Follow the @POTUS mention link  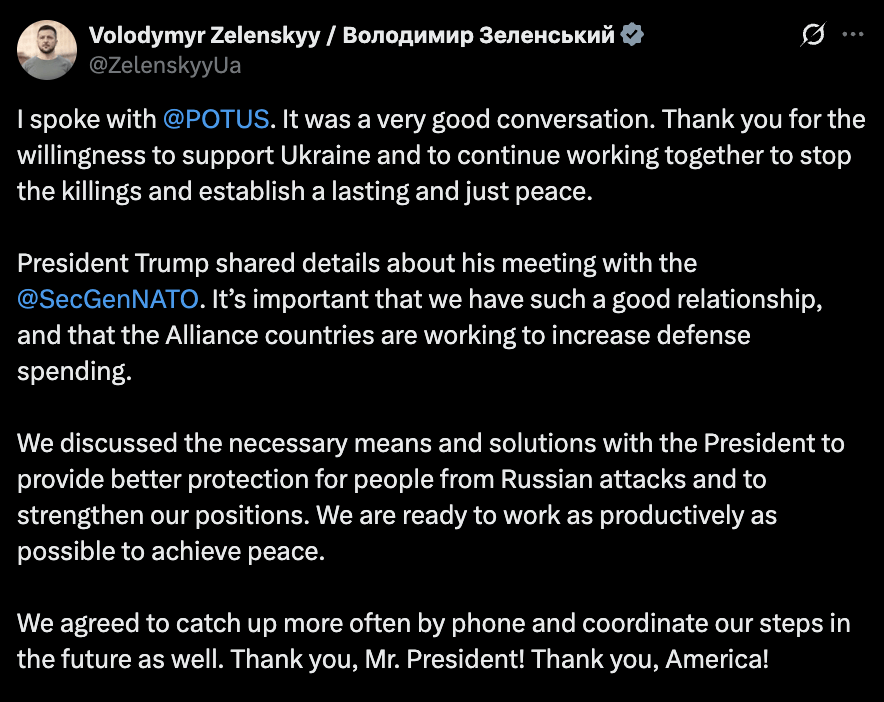tap(216, 120)
